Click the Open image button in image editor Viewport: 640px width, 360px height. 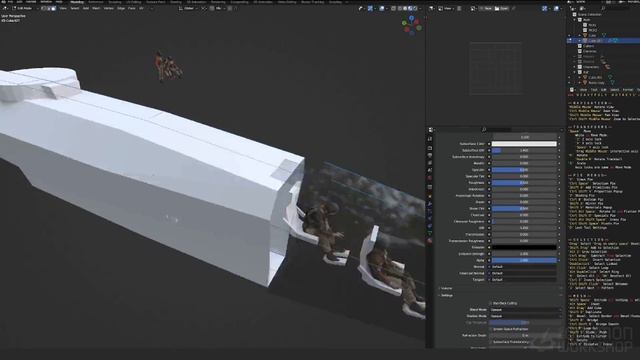502,8
